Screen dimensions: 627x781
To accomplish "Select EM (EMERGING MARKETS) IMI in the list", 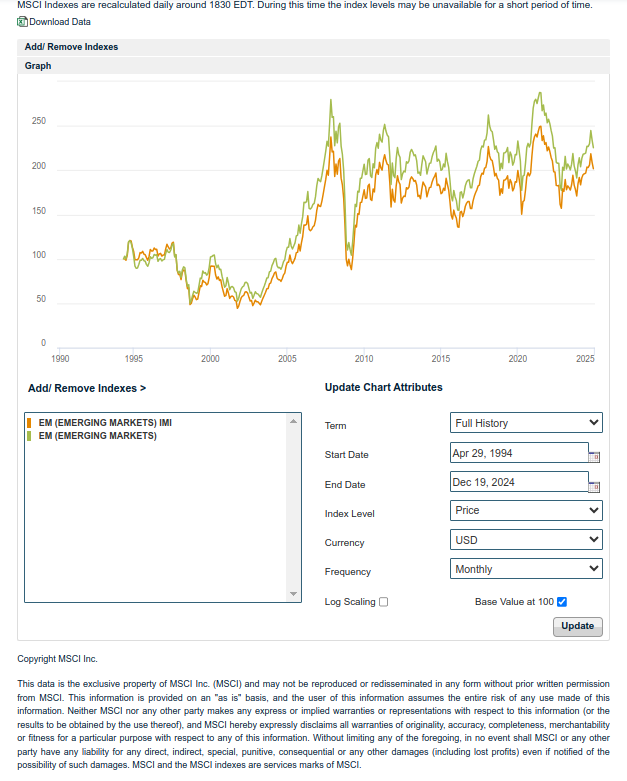I will 103,423.
